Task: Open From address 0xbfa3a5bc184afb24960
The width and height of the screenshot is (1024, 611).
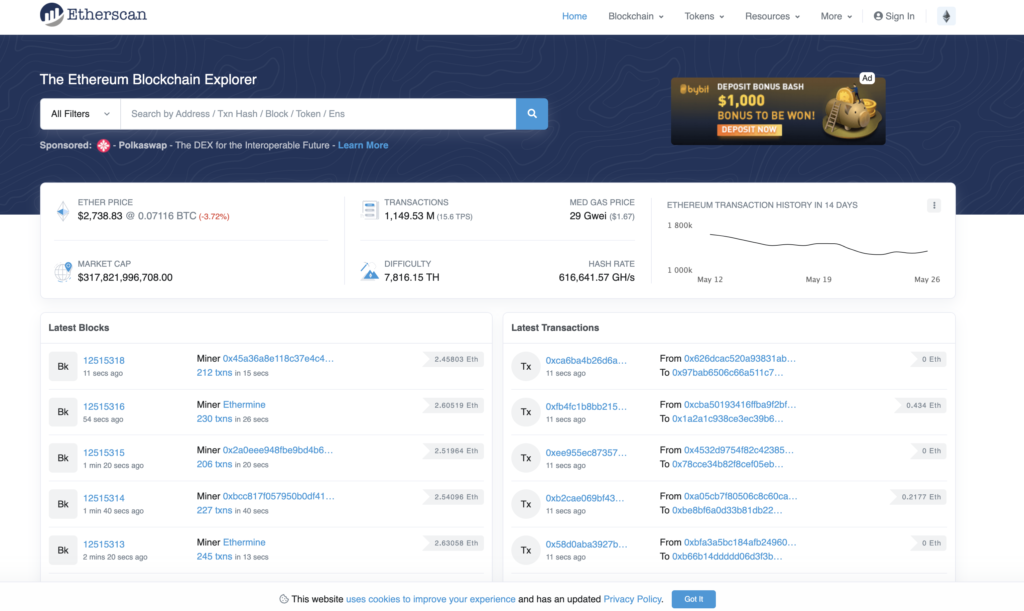Action: tap(740, 542)
